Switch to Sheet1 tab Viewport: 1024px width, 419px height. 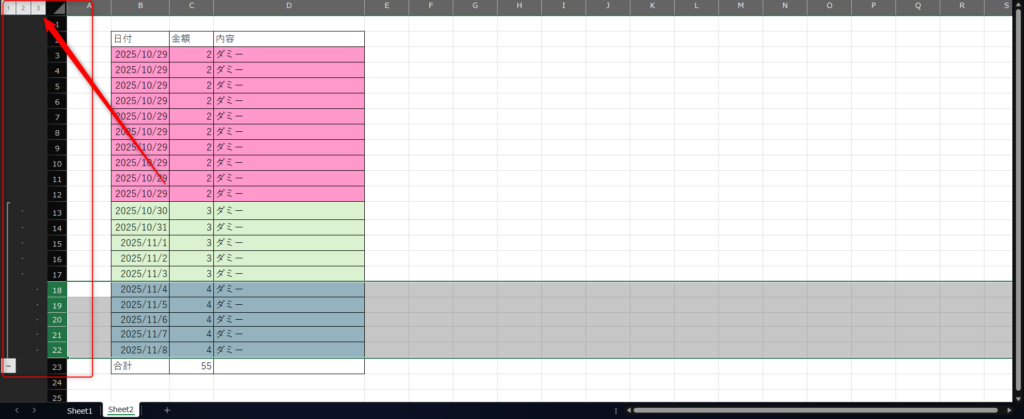click(x=79, y=410)
